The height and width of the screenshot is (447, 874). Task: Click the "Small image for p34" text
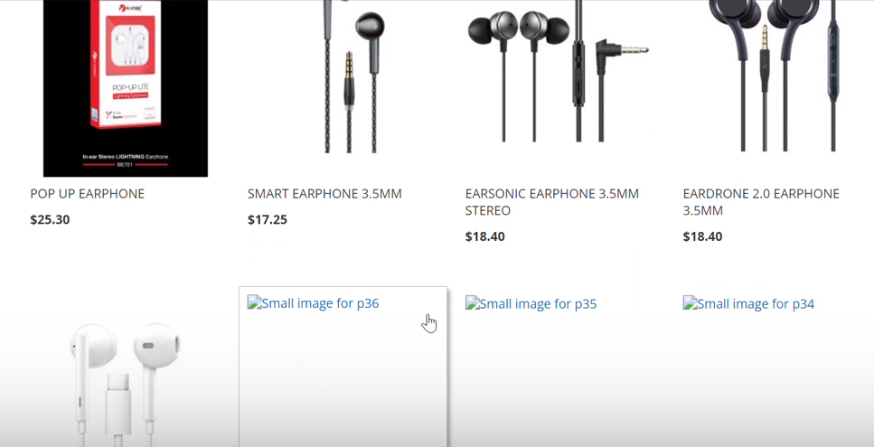[755, 303]
